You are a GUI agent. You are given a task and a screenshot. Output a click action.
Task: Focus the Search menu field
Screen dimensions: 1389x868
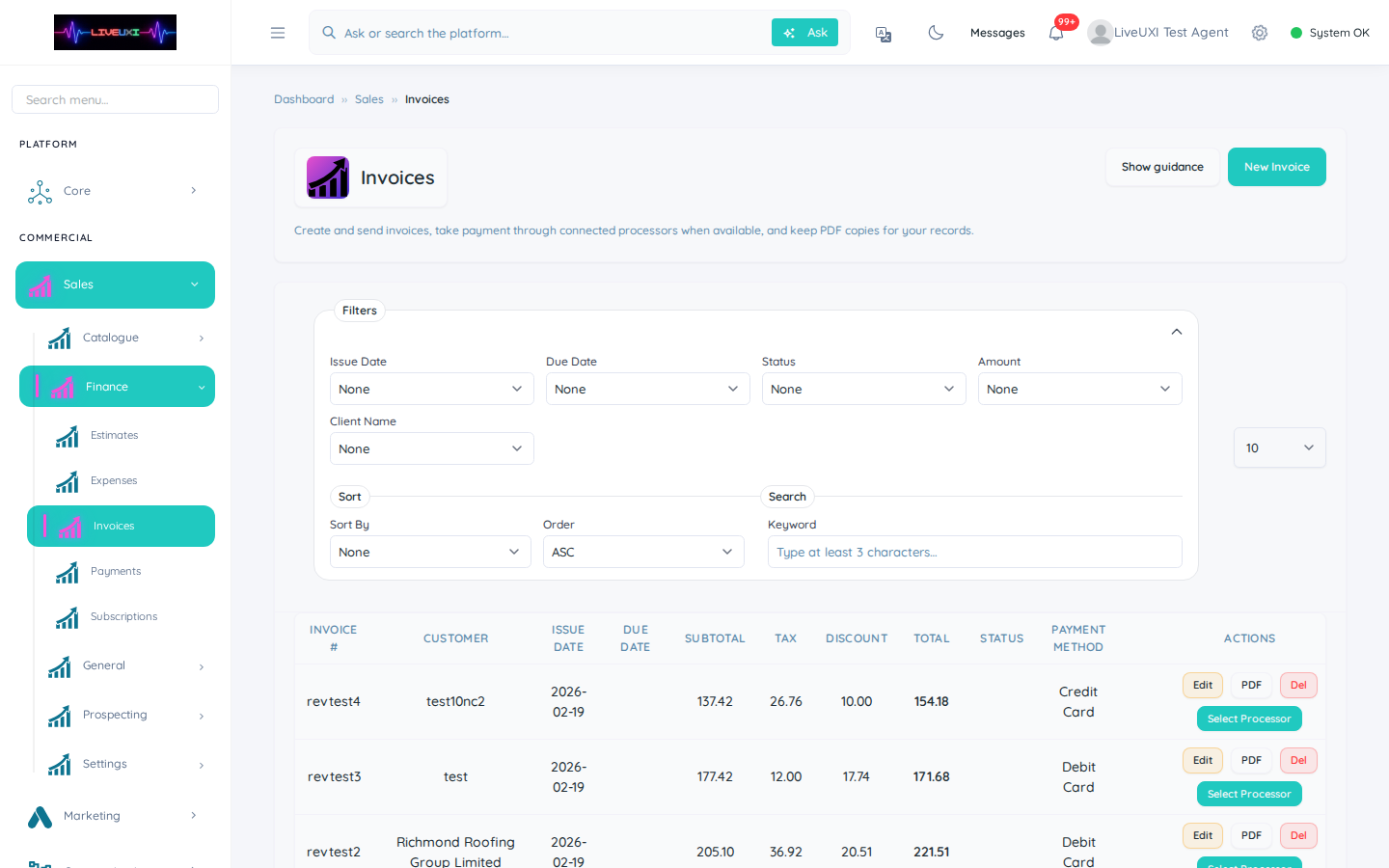pos(115,99)
